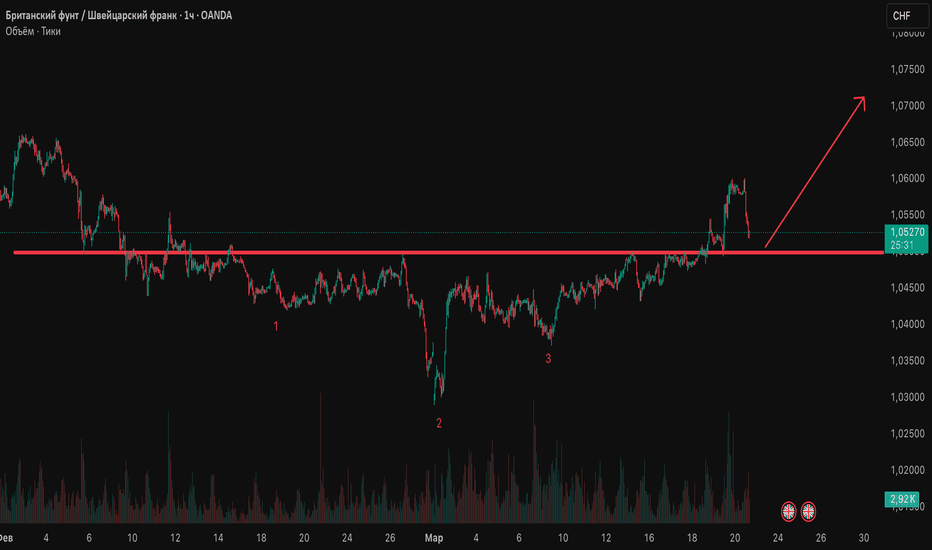Click the second UK flag economic event icon

808,511
